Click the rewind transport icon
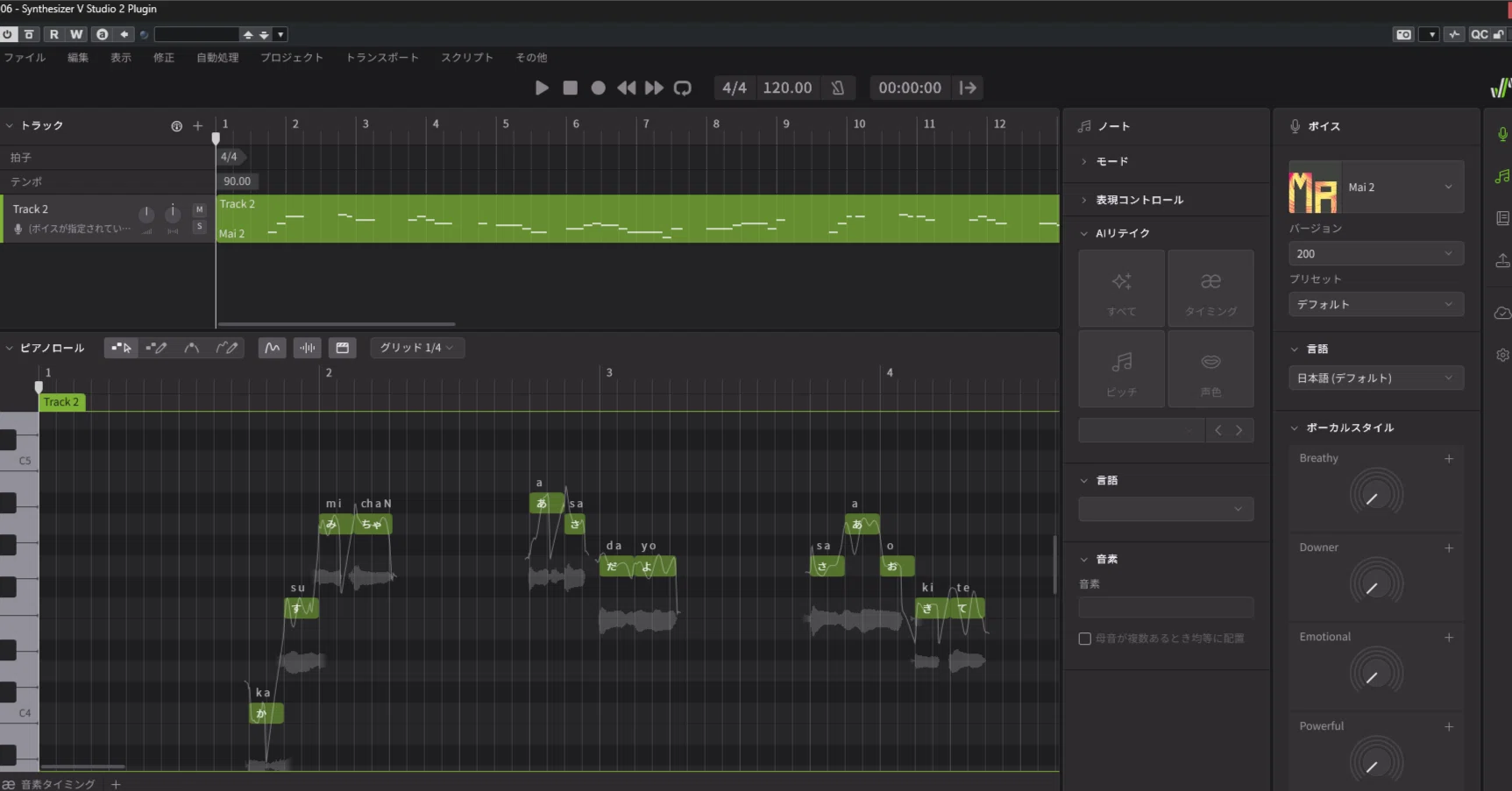 pos(626,88)
